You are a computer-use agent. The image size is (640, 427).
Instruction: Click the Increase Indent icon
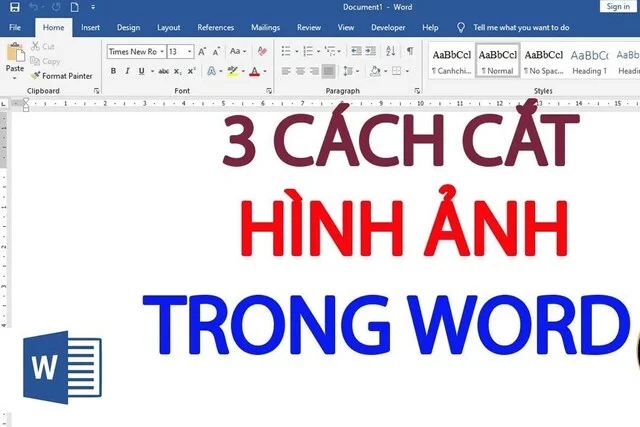371,51
